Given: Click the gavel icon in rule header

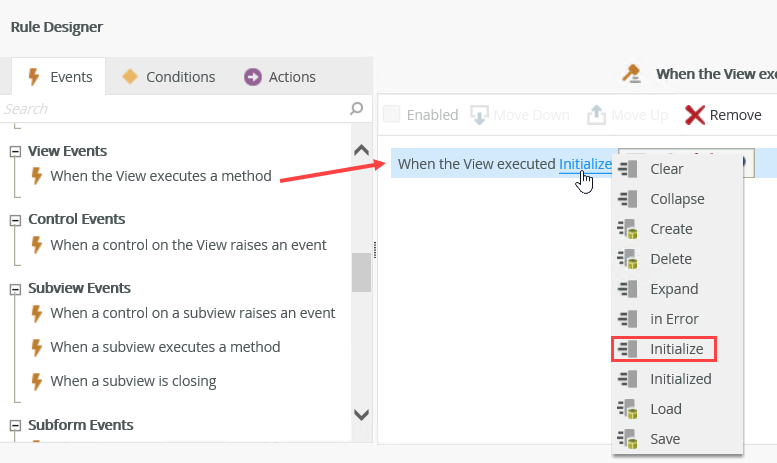Looking at the screenshot, I should coord(631,73).
